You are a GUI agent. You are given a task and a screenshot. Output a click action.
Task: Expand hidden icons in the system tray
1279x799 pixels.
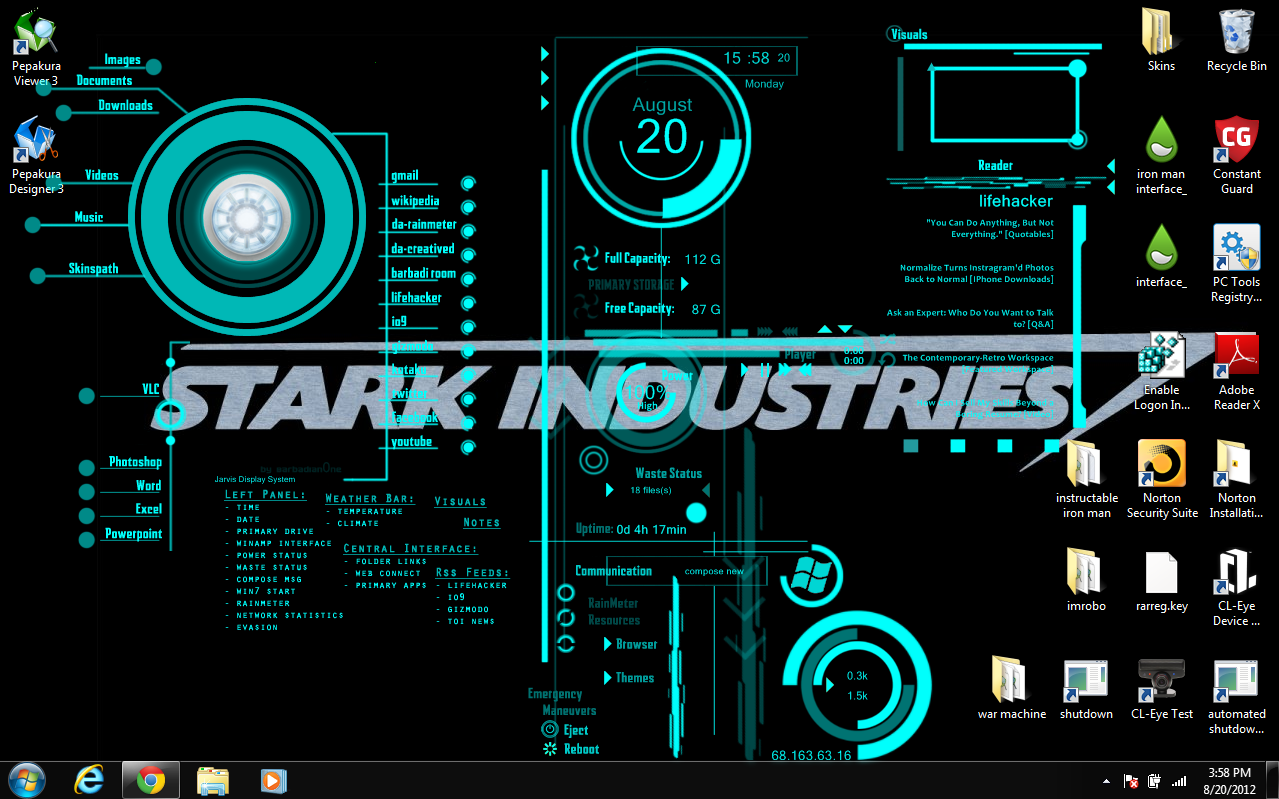(x=1105, y=780)
